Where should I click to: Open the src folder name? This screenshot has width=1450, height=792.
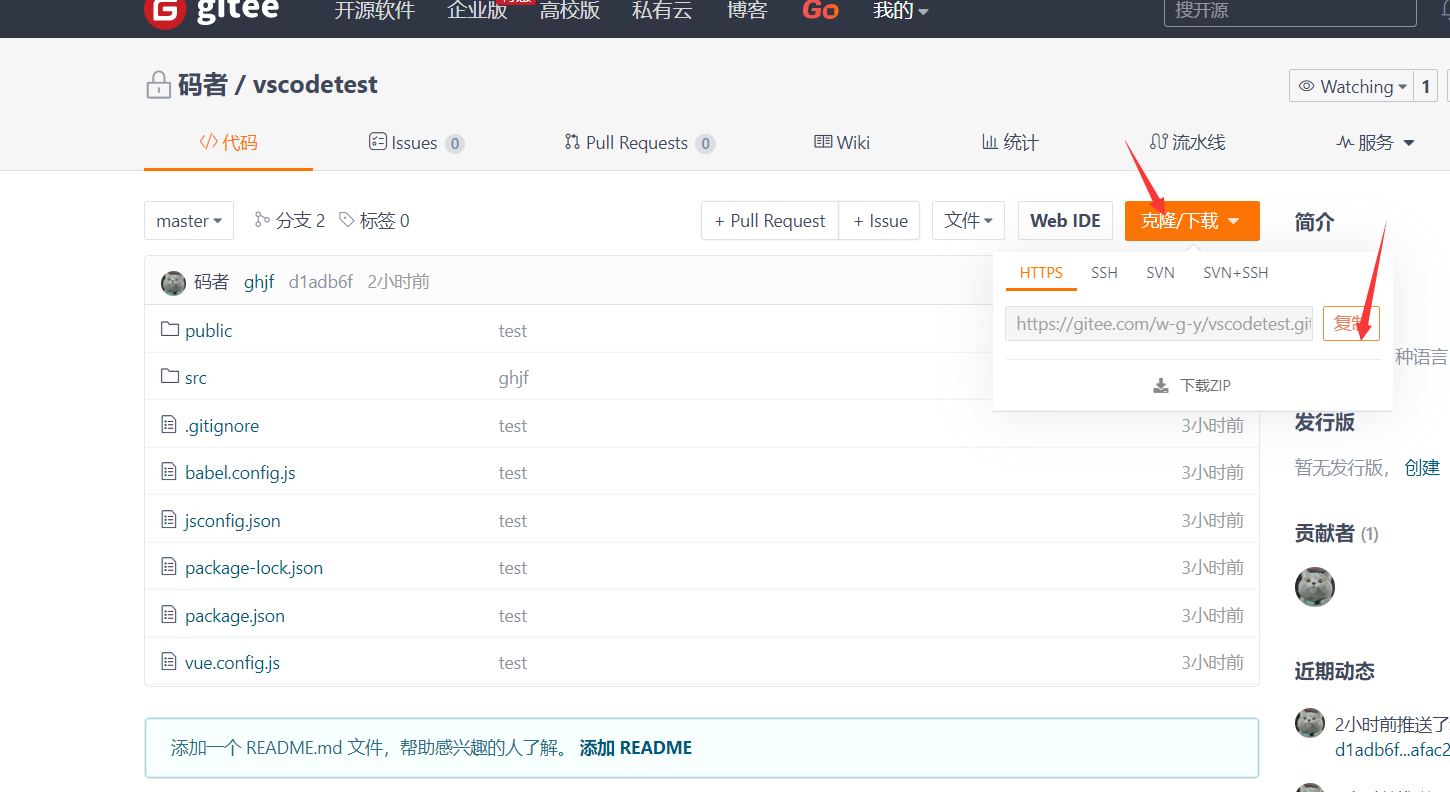[x=196, y=377]
